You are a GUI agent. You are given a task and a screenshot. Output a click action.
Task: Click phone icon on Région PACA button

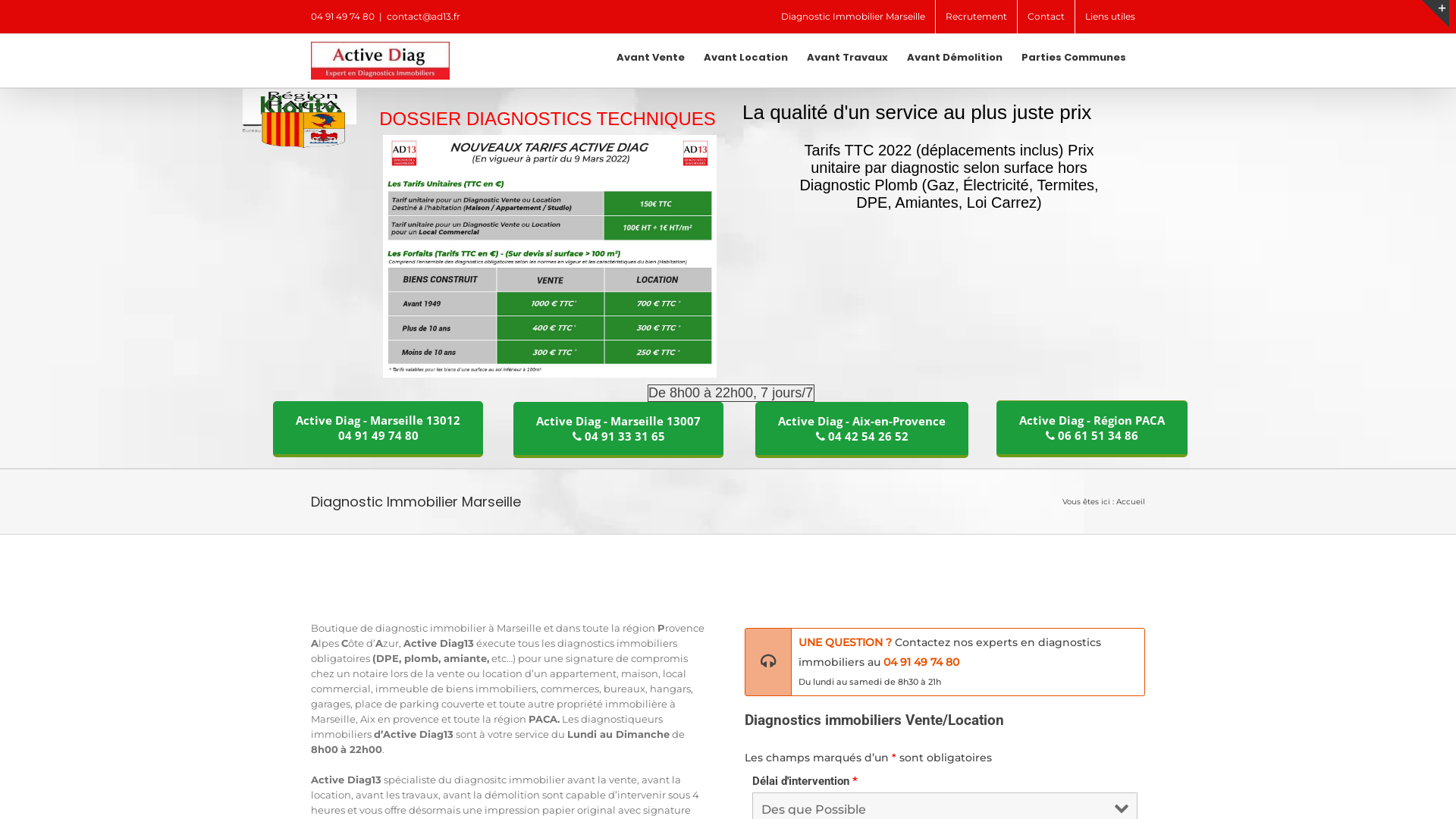(x=1050, y=436)
